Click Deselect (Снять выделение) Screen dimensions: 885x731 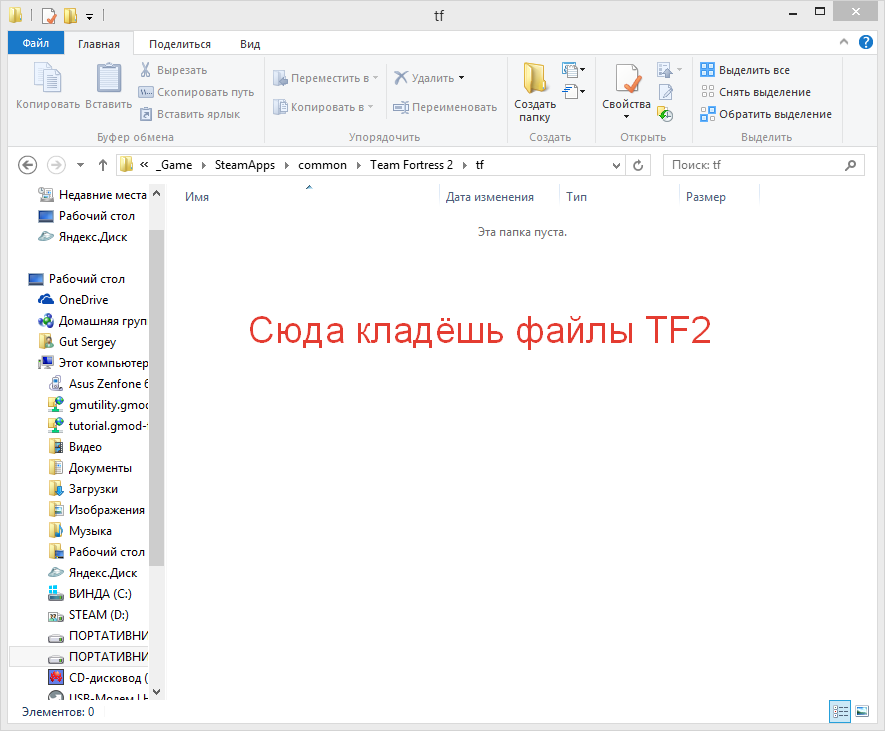point(756,92)
